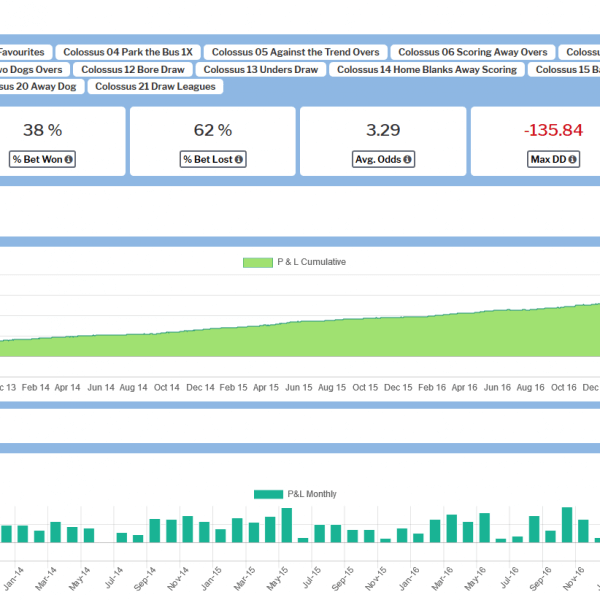Click the -135.84 max drawdown value
Image resolution: width=600 pixels, height=600 pixels.
pyautogui.click(x=553, y=130)
